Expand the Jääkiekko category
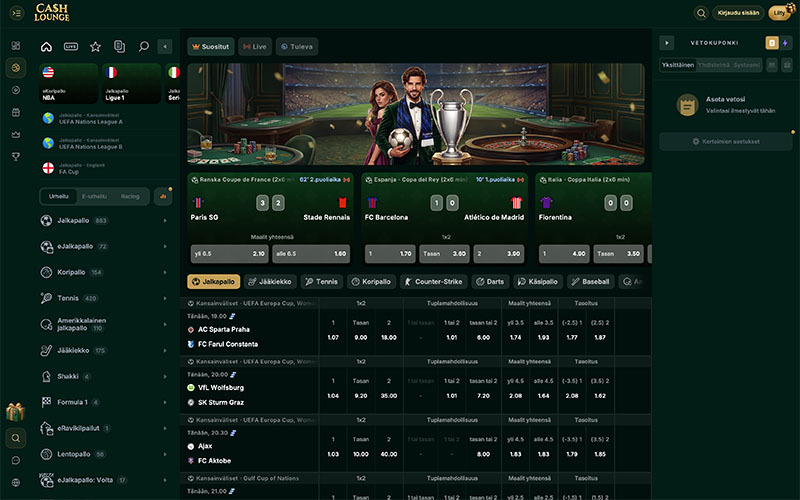The height and width of the screenshot is (500, 800). pos(106,351)
